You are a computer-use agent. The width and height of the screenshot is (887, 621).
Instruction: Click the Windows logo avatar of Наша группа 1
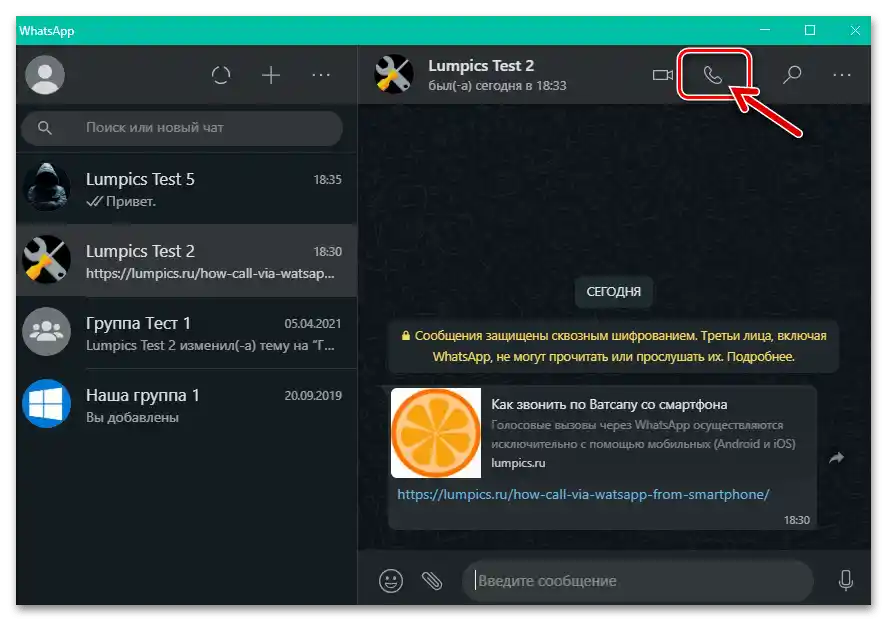[46, 403]
